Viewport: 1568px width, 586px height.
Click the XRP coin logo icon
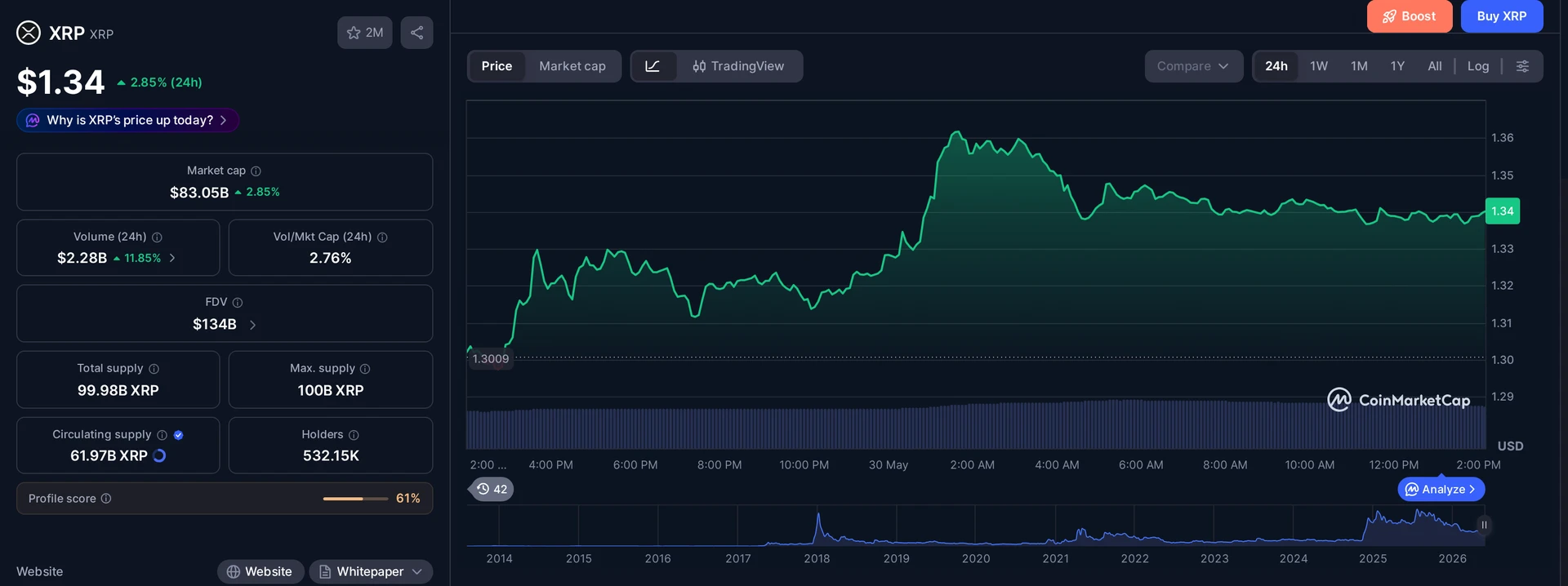pos(29,33)
